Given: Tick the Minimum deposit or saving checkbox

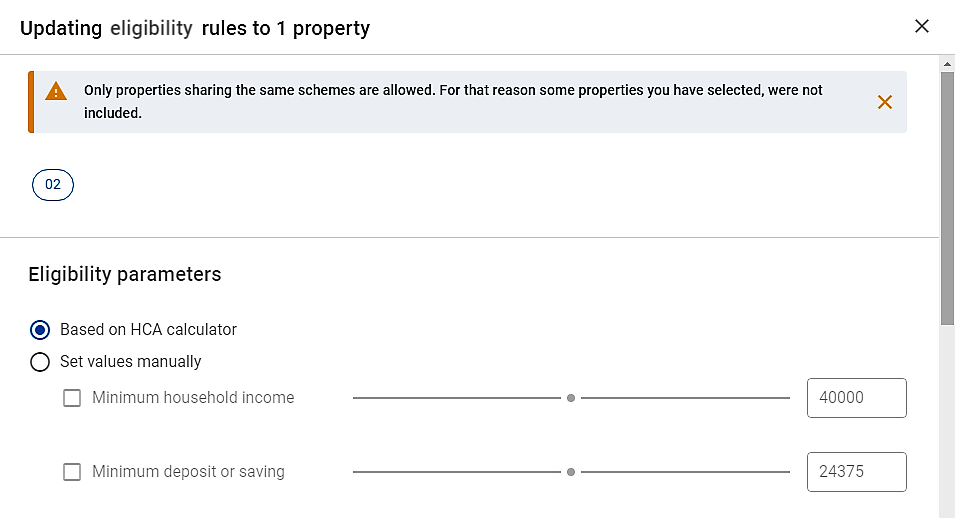Looking at the screenshot, I should pyautogui.click(x=72, y=472).
